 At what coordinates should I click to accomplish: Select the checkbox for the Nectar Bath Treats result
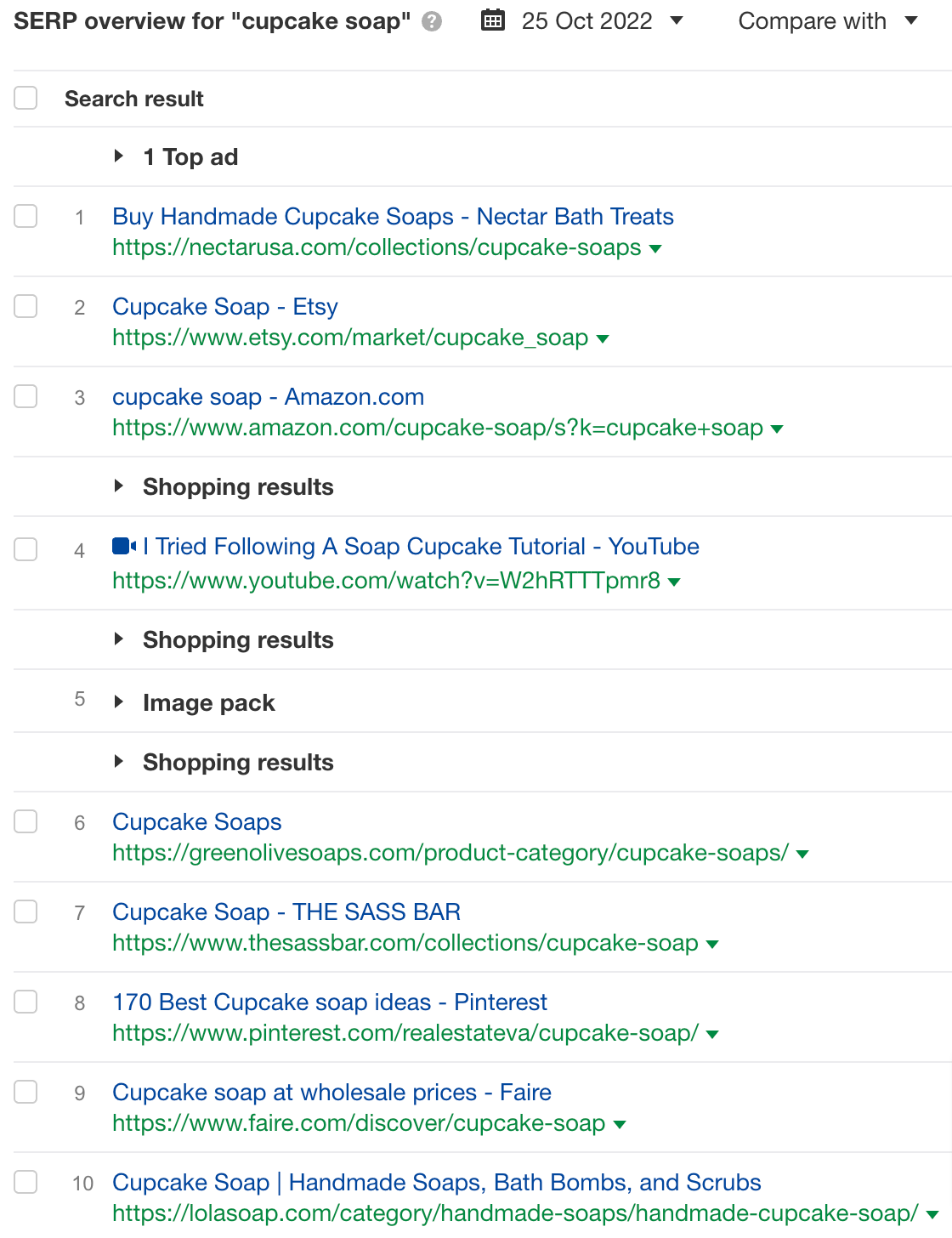25,216
